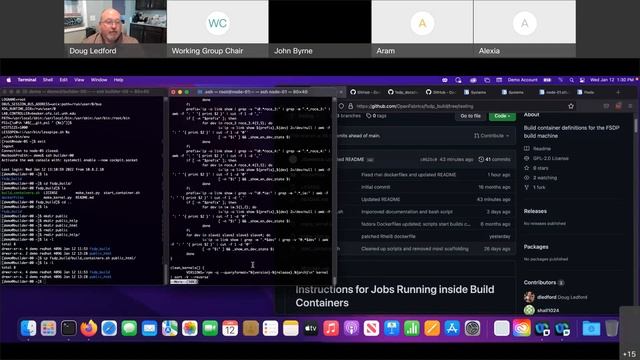Screen dimensions: 640x360
Task: Open Spotlight search in menu bar
Action: coord(571,80)
